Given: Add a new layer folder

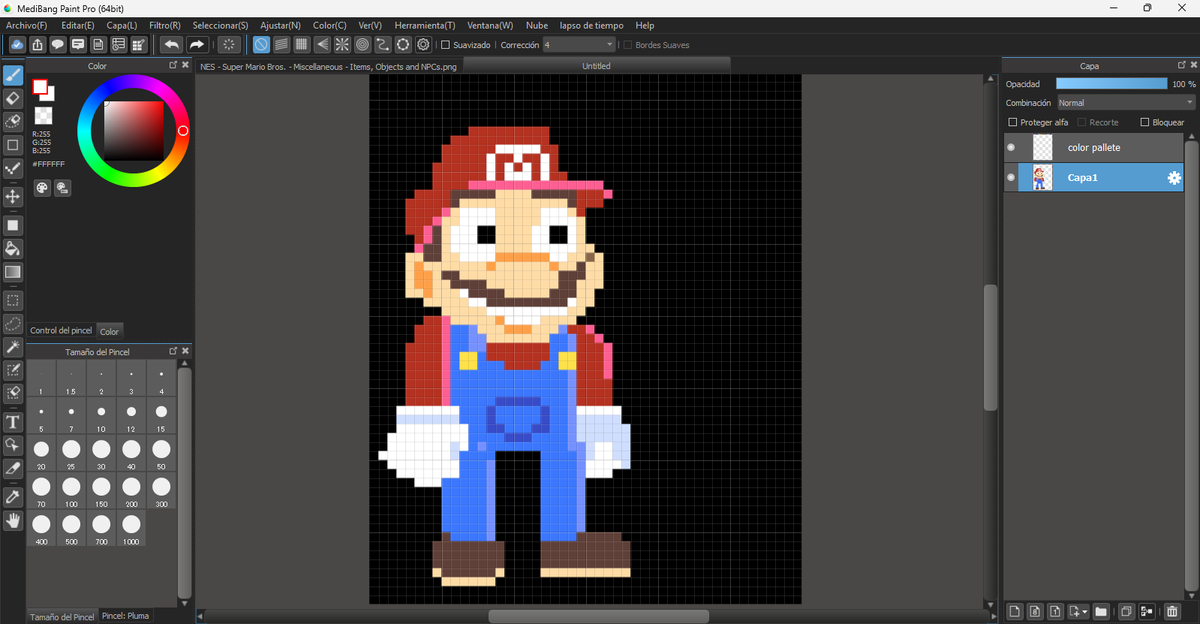Looking at the screenshot, I should [x=1101, y=611].
